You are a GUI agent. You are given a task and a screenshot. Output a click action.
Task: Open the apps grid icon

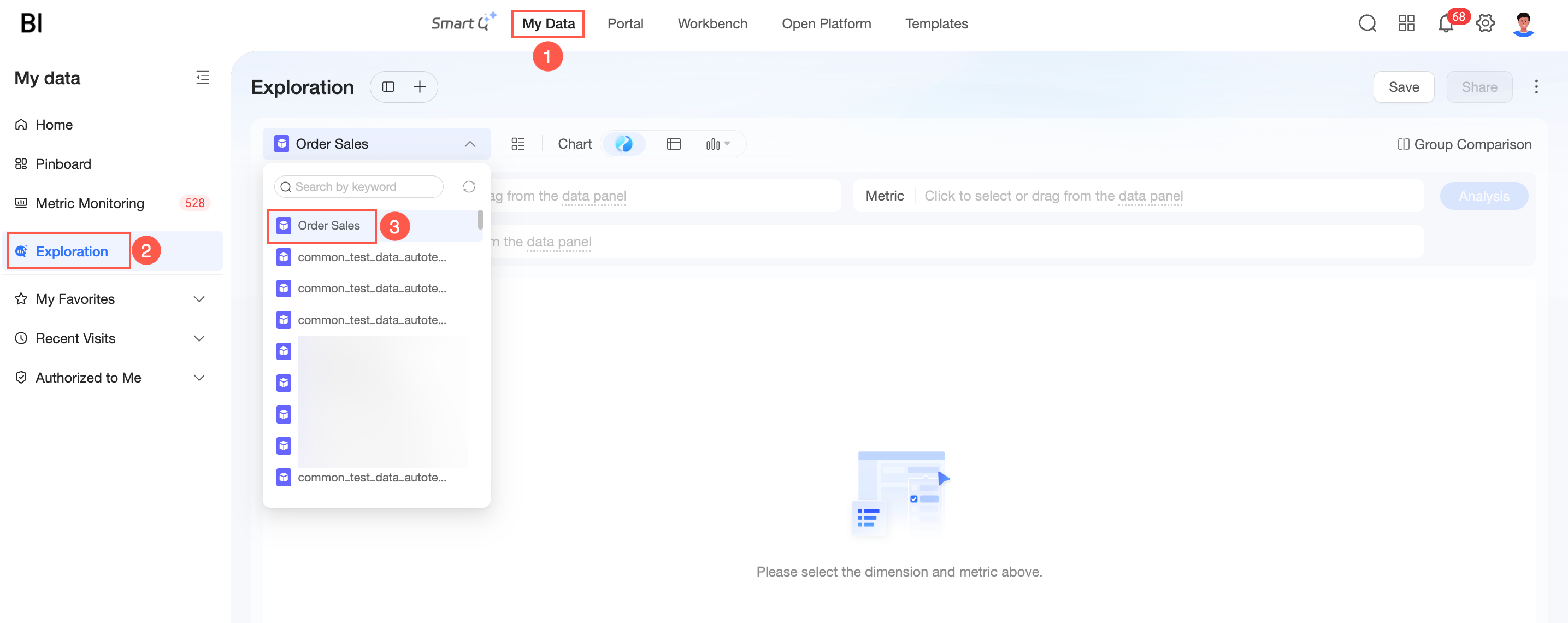pyautogui.click(x=1407, y=23)
